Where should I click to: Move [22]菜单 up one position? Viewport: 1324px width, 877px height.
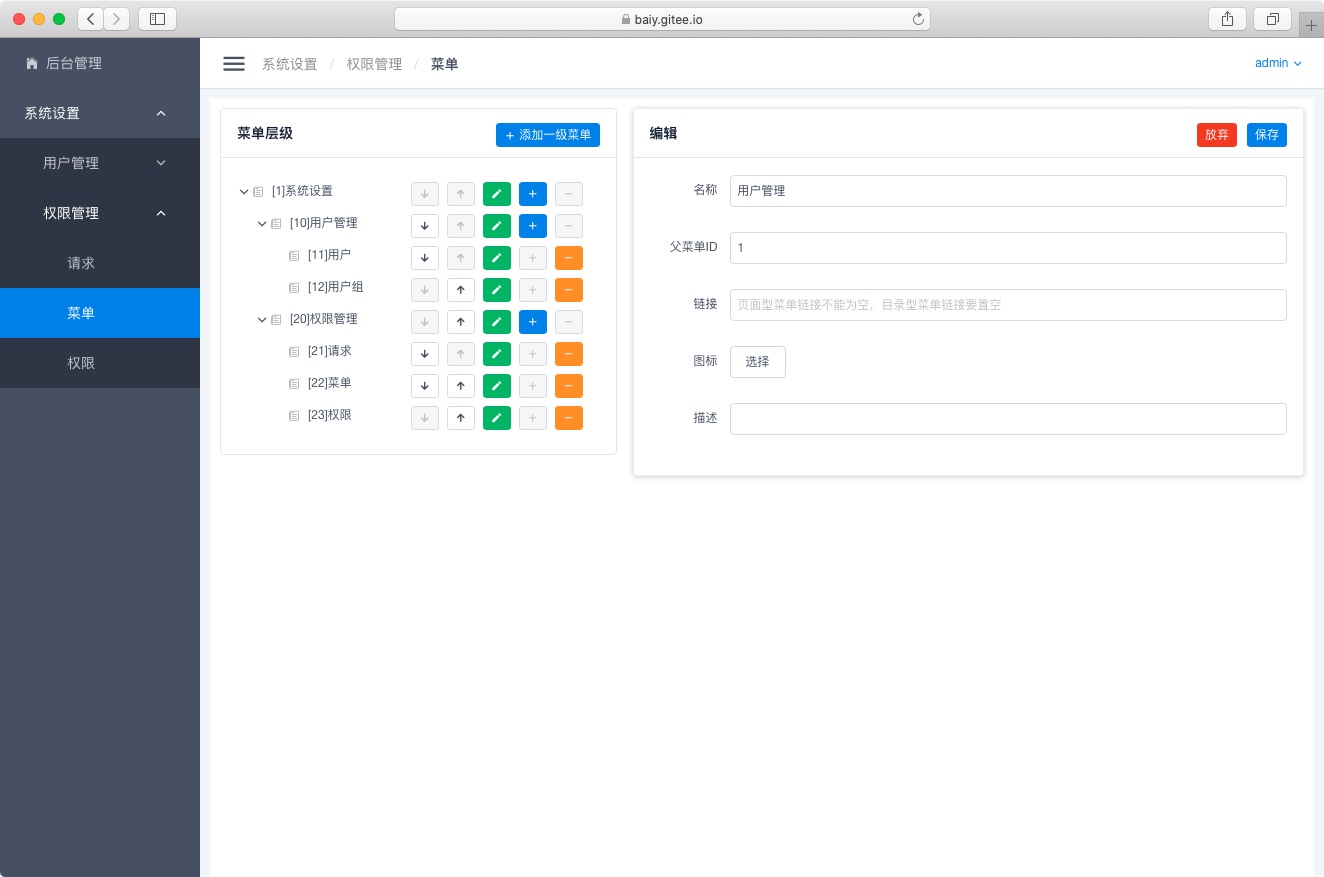click(x=461, y=386)
